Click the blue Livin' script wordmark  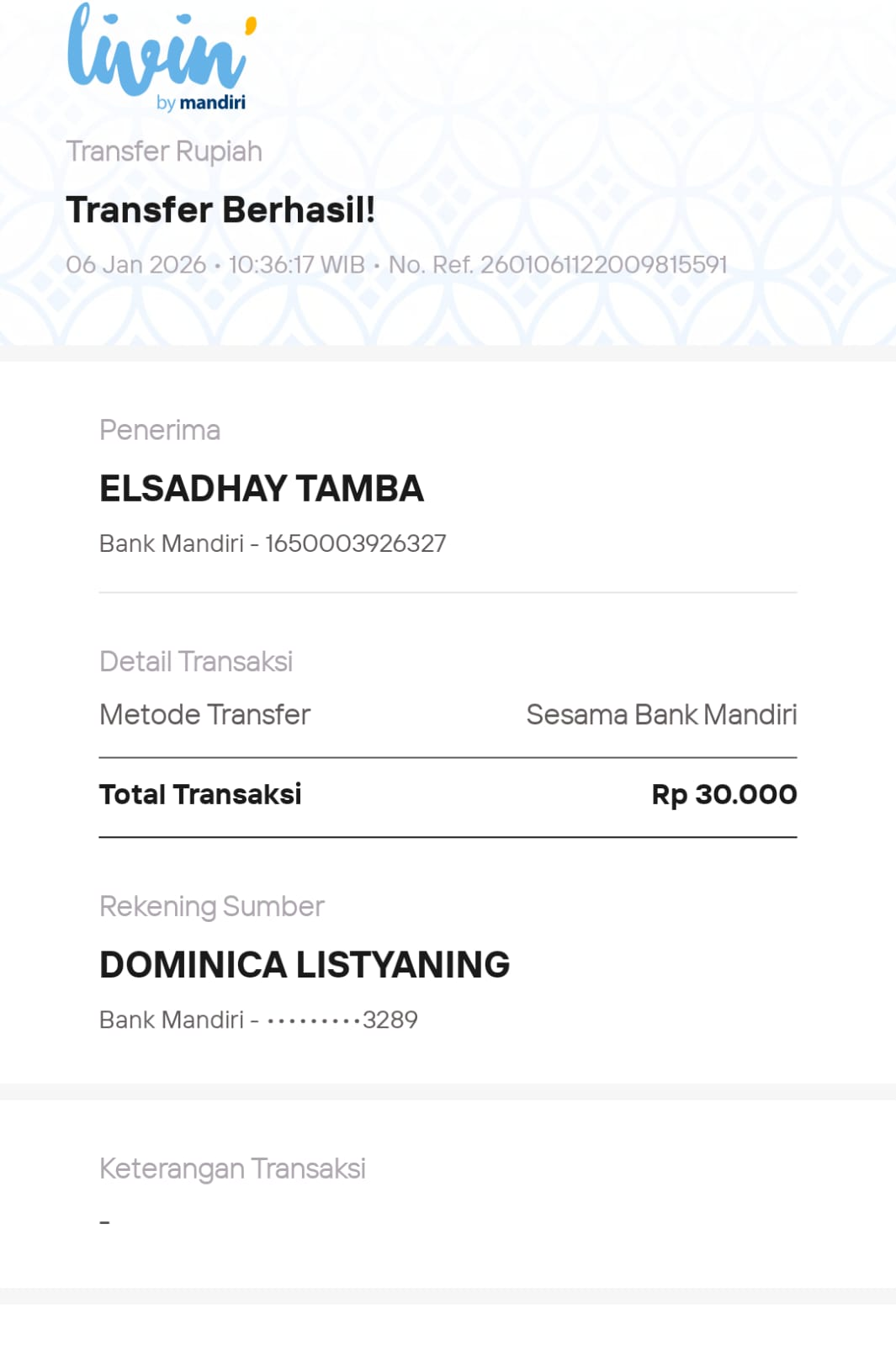[158, 52]
